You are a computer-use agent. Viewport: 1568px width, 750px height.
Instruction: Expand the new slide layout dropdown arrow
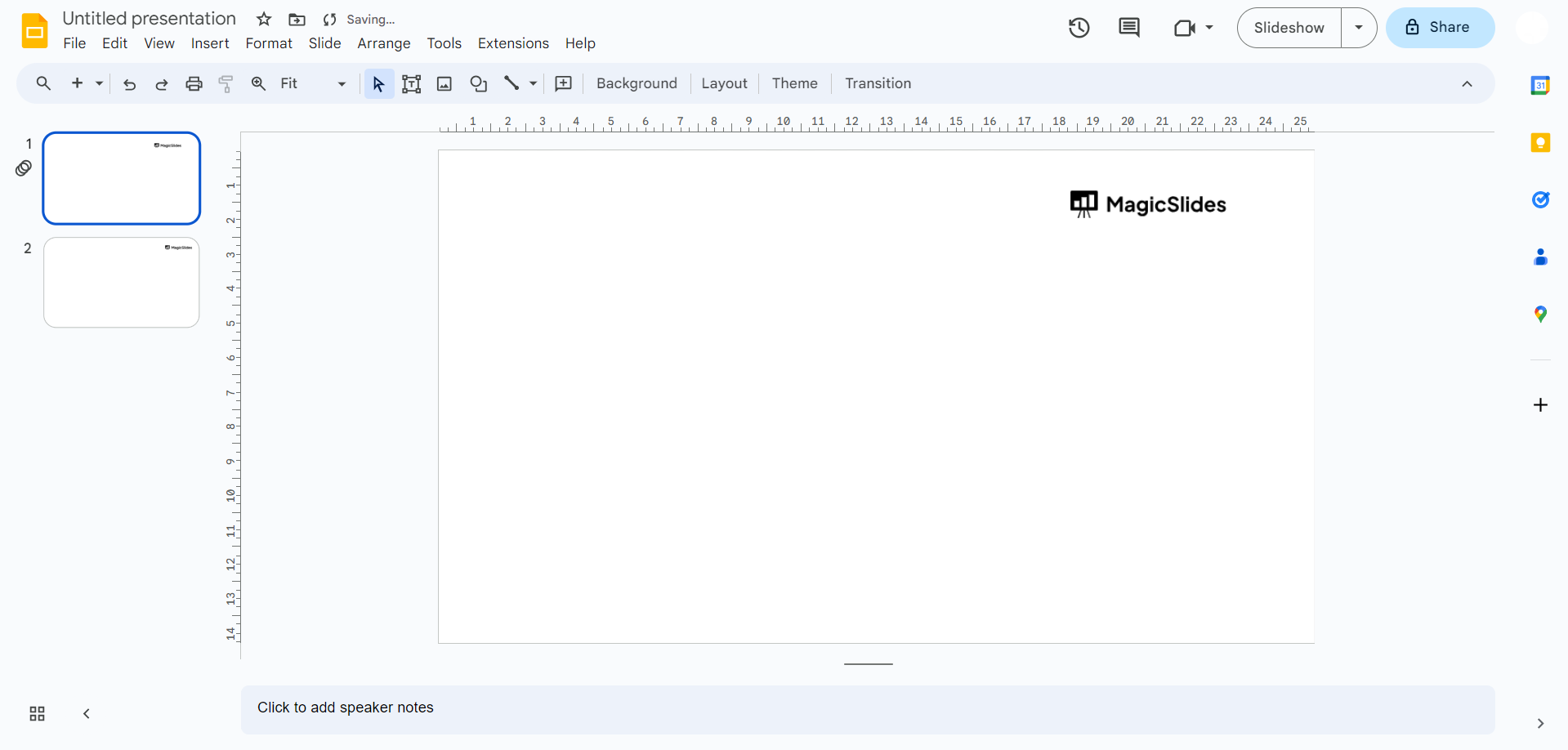(x=99, y=83)
